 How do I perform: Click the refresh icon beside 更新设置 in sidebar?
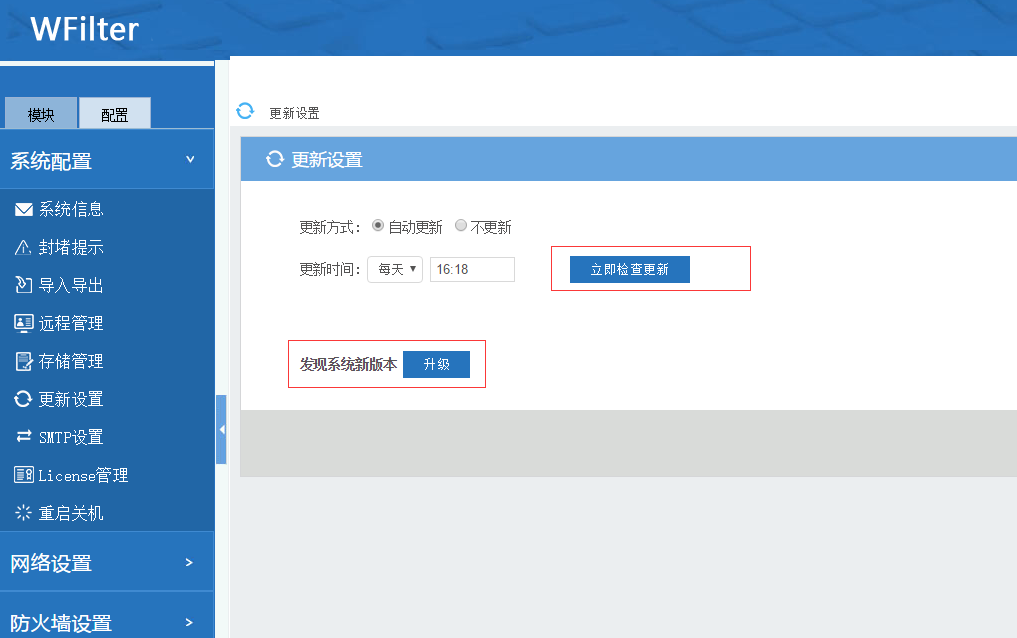point(24,399)
